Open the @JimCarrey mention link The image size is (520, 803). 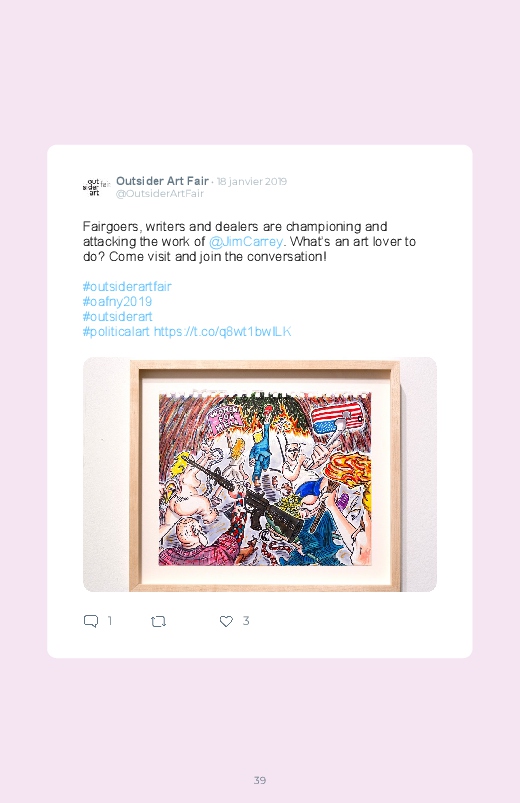click(245, 242)
